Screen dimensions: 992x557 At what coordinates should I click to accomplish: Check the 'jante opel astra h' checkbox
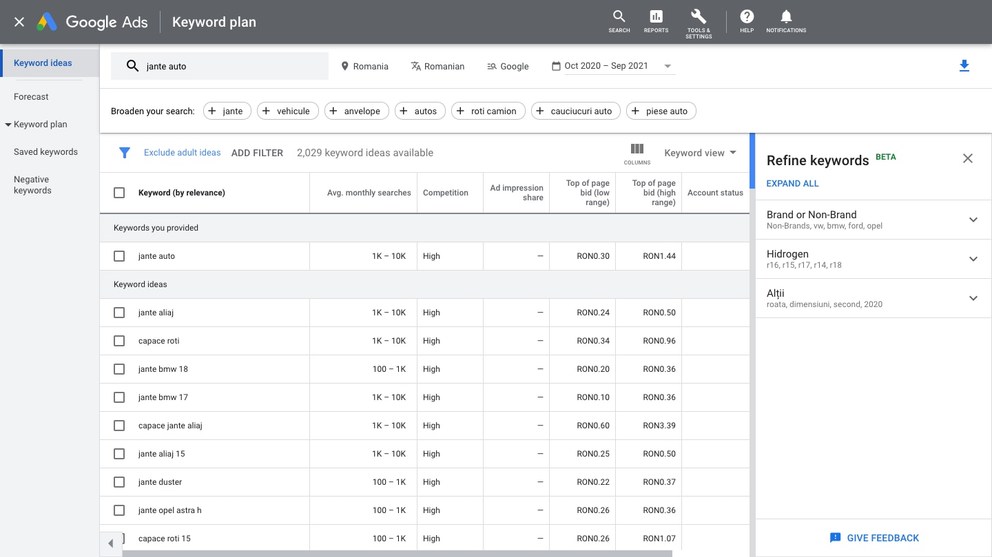[119, 510]
